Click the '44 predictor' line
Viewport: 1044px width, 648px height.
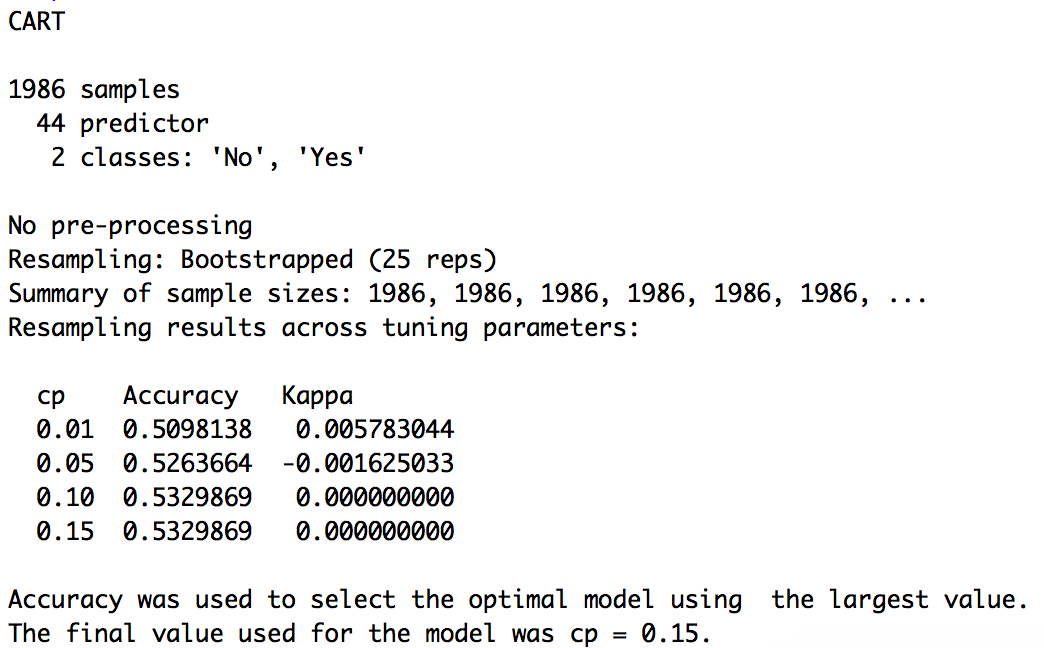(122, 124)
